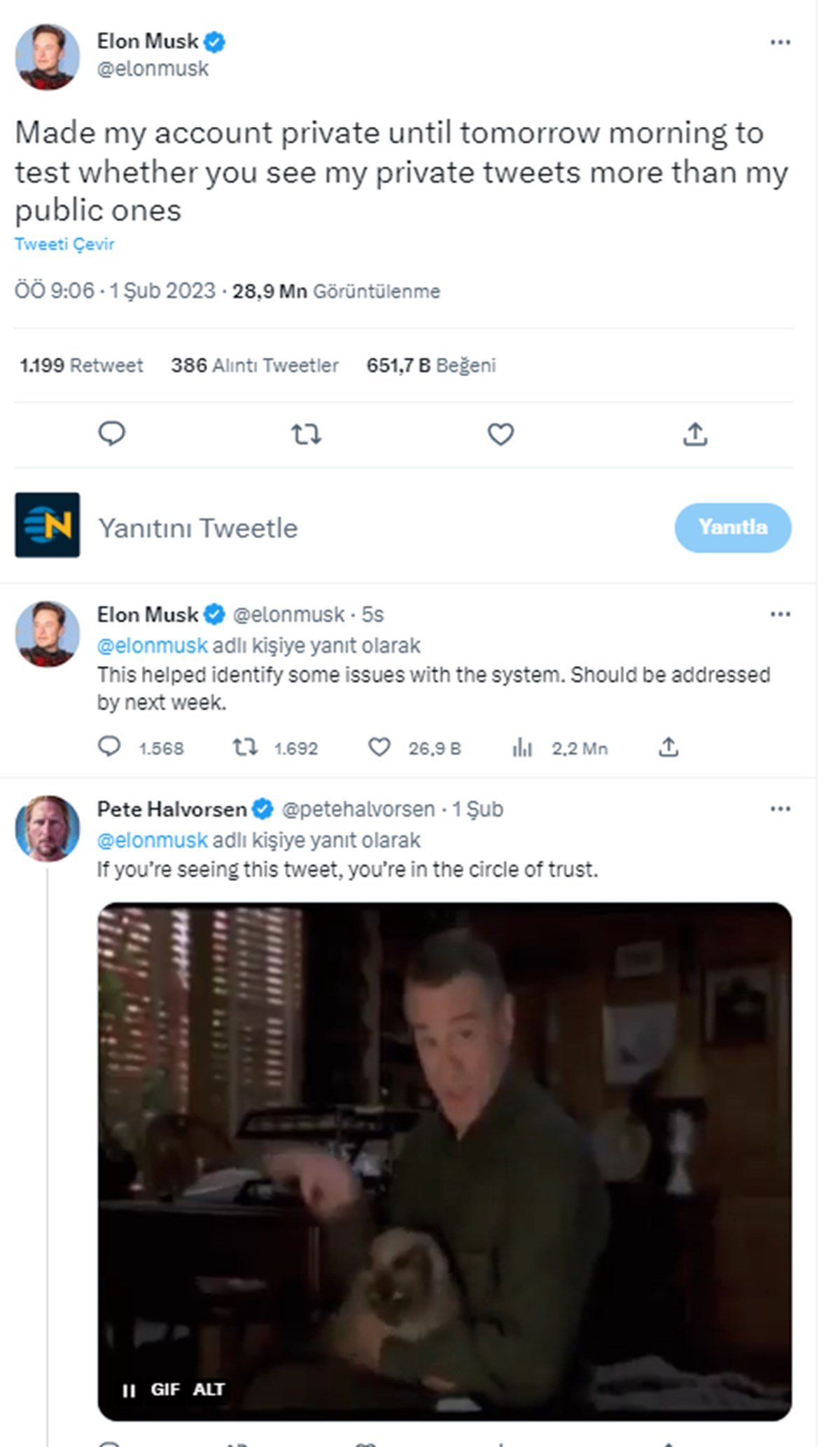
Task: Open Pete Halvorsen's profile picture
Action: (48, 828)
